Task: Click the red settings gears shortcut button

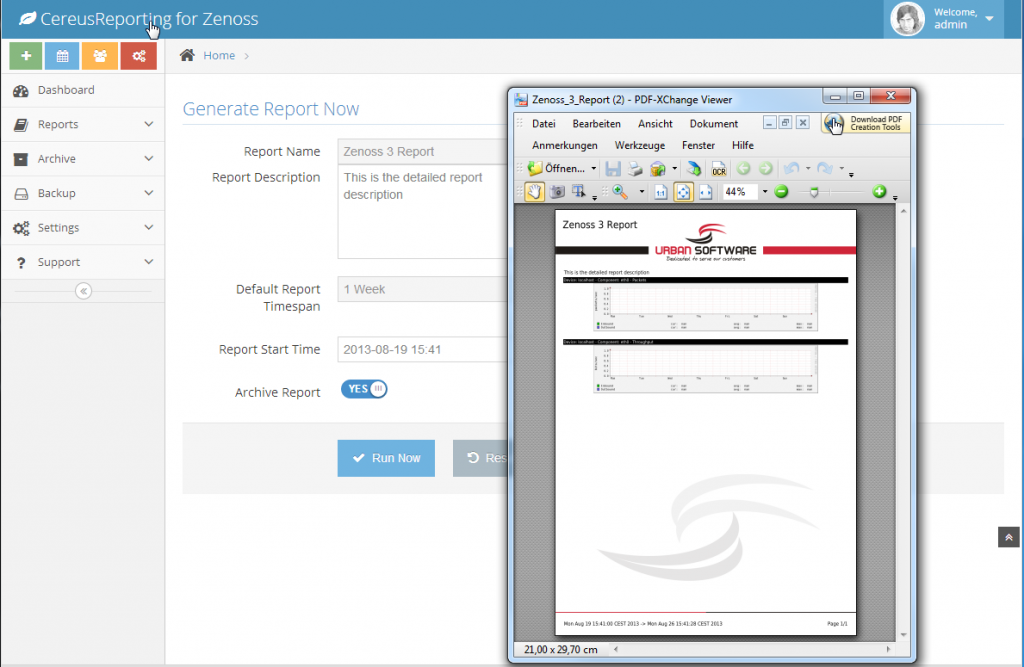Action: click(138, 56)
